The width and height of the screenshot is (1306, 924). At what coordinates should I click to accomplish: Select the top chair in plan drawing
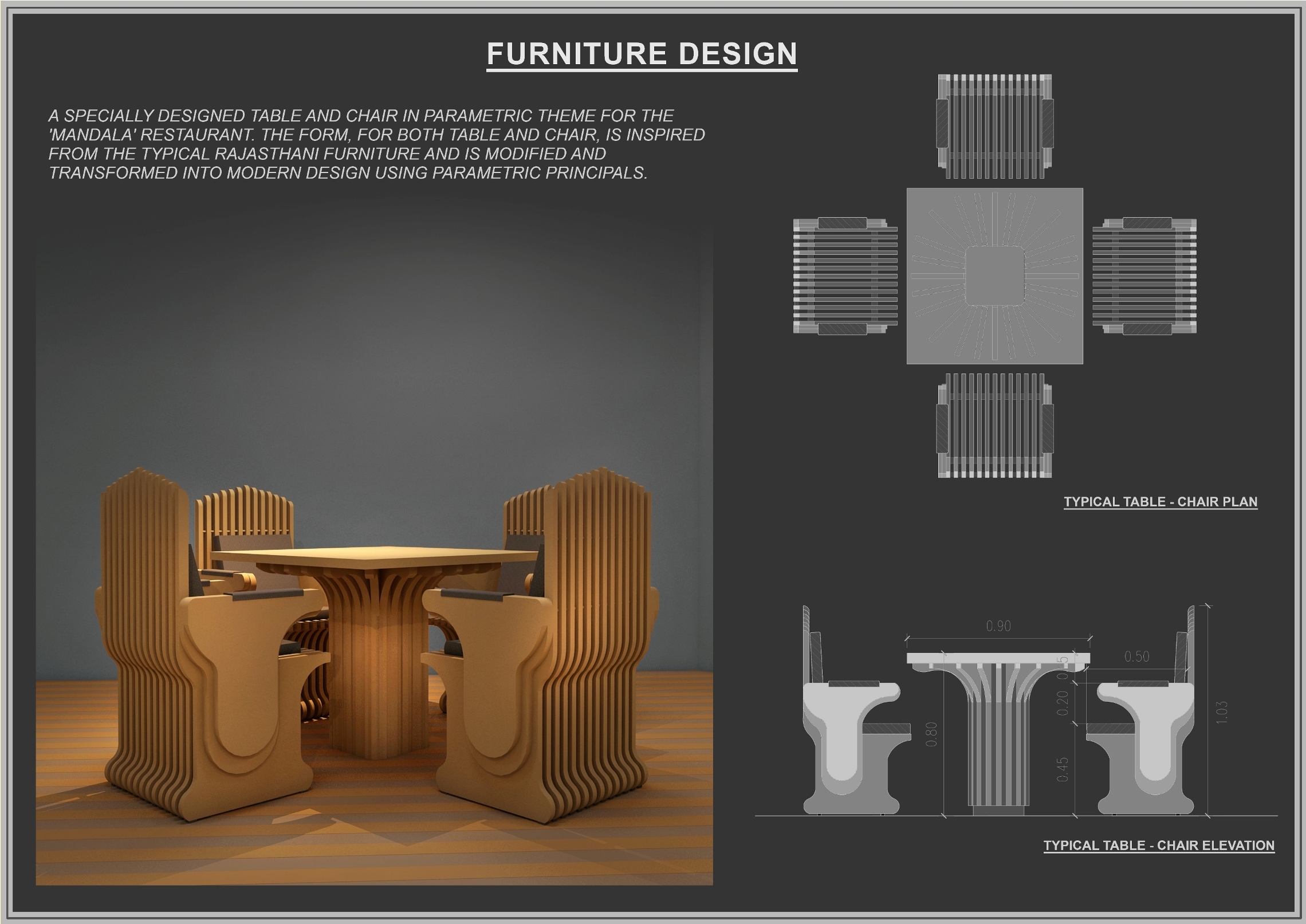click(994, 126)
